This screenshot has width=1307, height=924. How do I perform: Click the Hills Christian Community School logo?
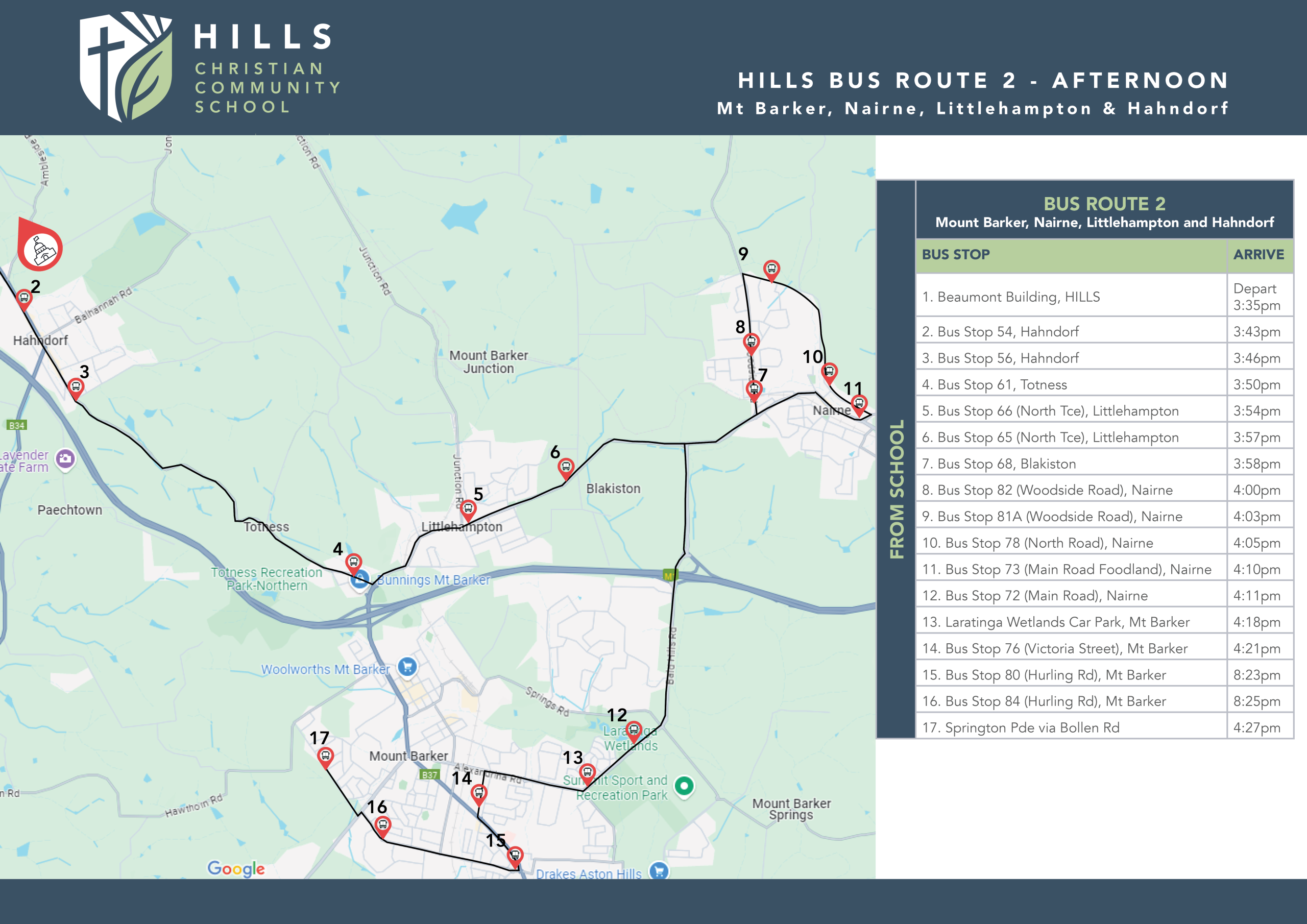click(210, 66)
